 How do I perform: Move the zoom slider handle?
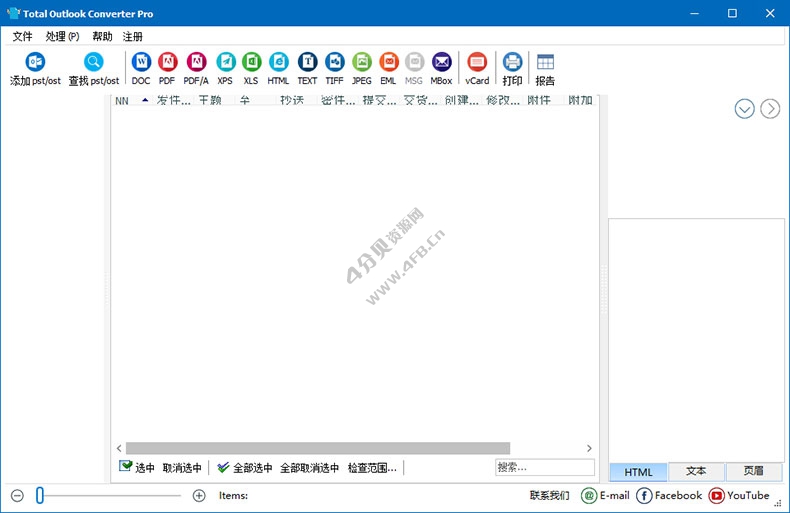[x=40, y=496]
